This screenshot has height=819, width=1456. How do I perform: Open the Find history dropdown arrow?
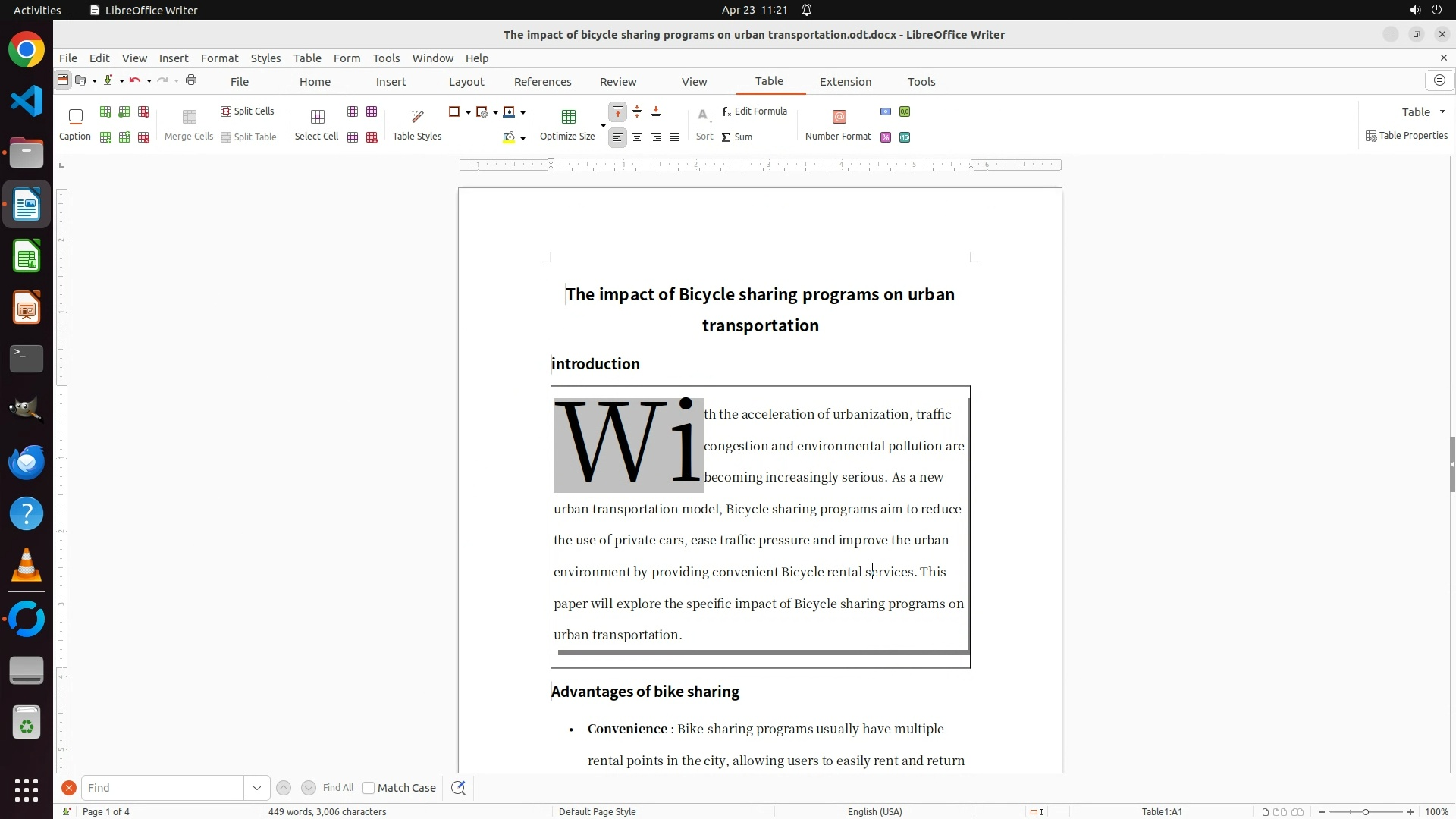coord(256,788)
